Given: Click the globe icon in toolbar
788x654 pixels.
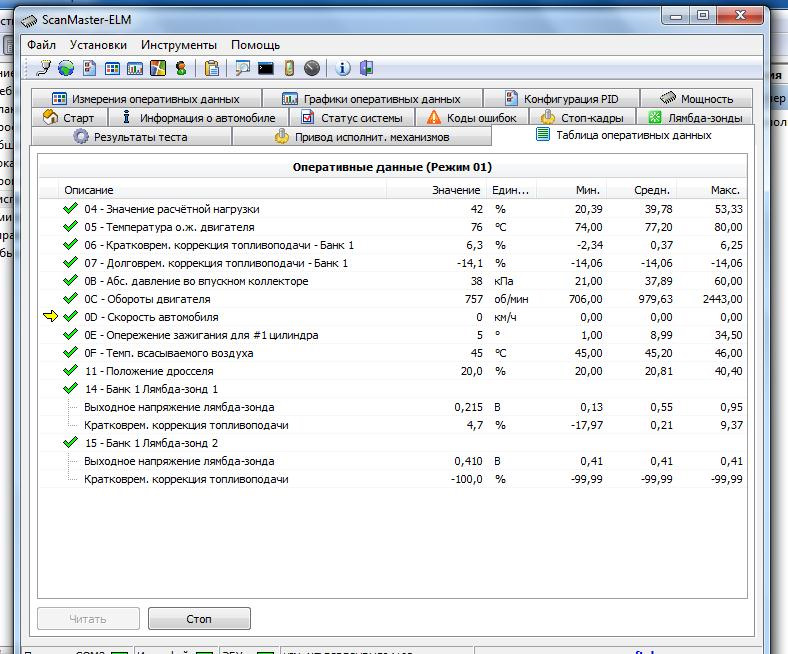Looking at the screenshot, I should [66, 69].
